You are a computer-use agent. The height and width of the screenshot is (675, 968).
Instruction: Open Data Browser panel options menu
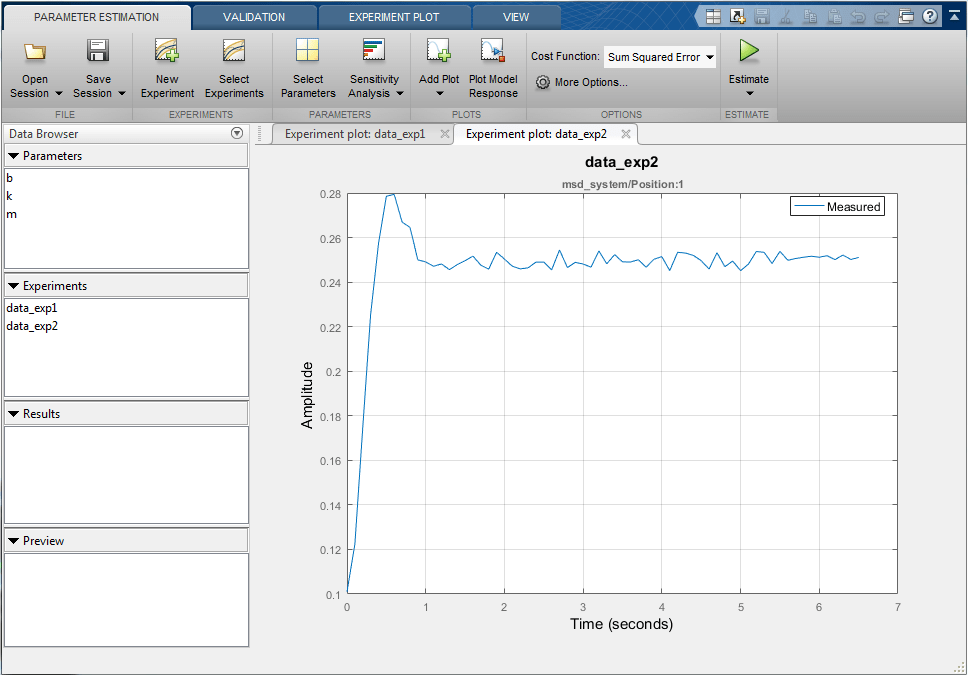tap(236, 133)
